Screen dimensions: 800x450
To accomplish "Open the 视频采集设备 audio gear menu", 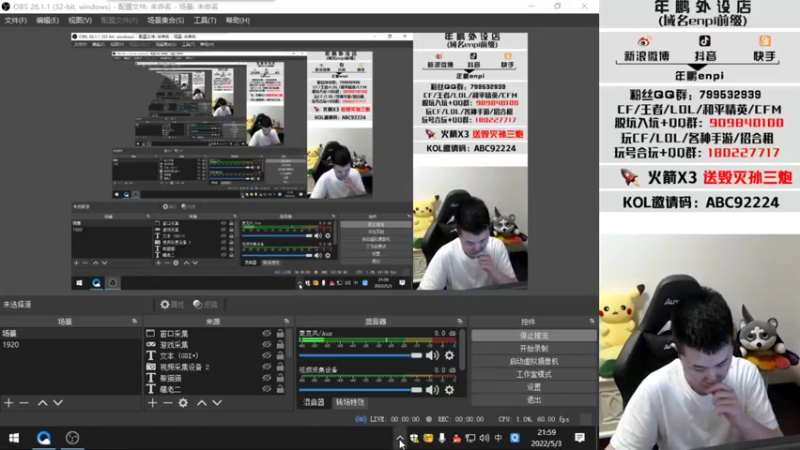I will pyautogui.click(x=449, y=390).
